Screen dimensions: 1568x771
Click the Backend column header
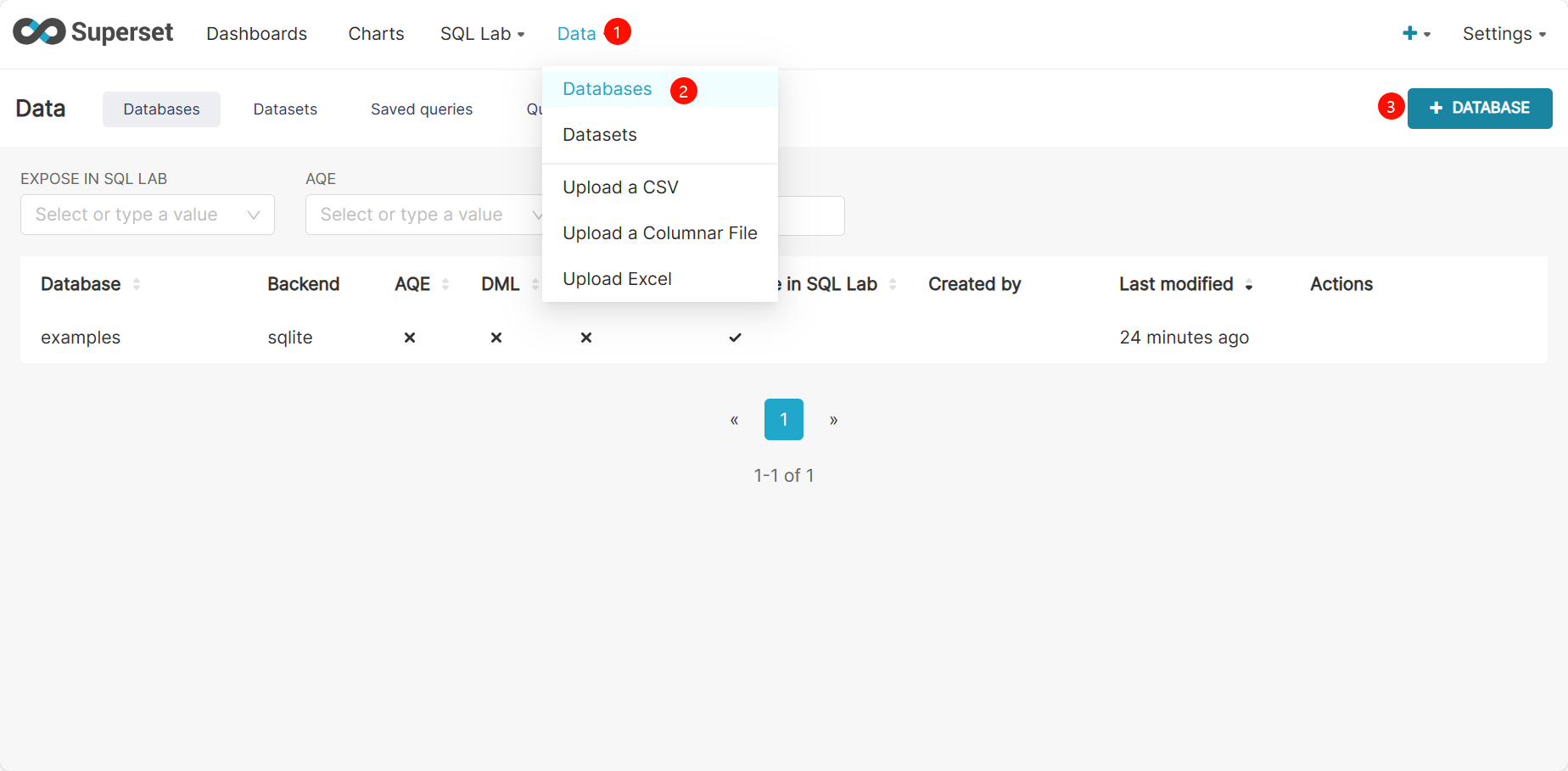point(303,284)
